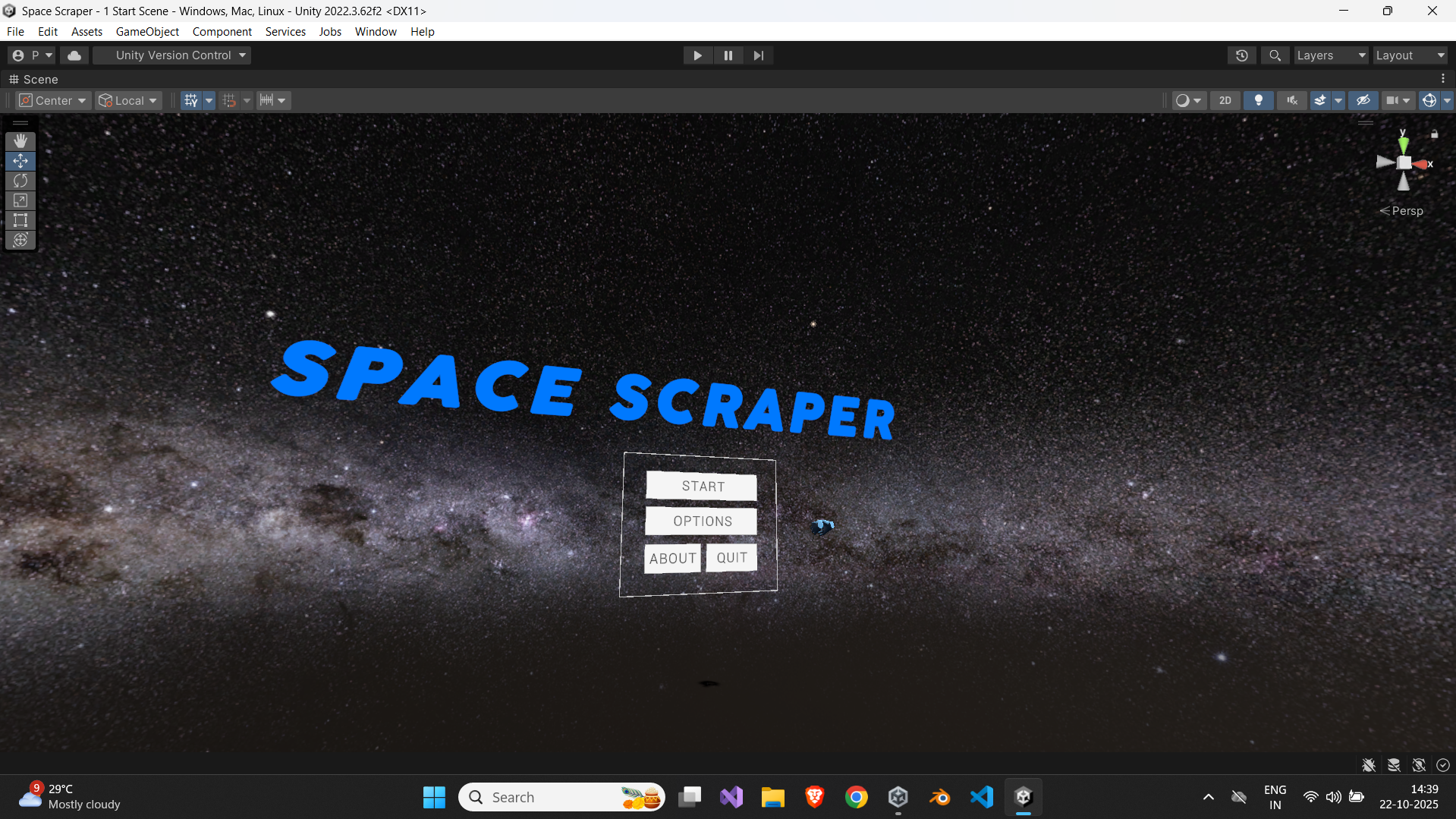Select the Hand view tool
The height and width of the screenshot is (819, 1456).
(20, 141)
